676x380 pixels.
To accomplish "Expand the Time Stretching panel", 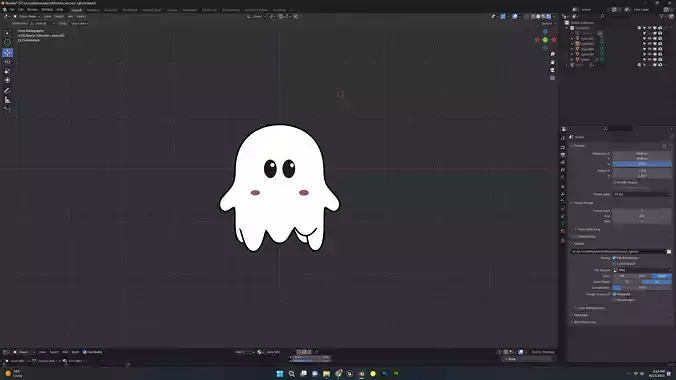I will pos(588,229).
